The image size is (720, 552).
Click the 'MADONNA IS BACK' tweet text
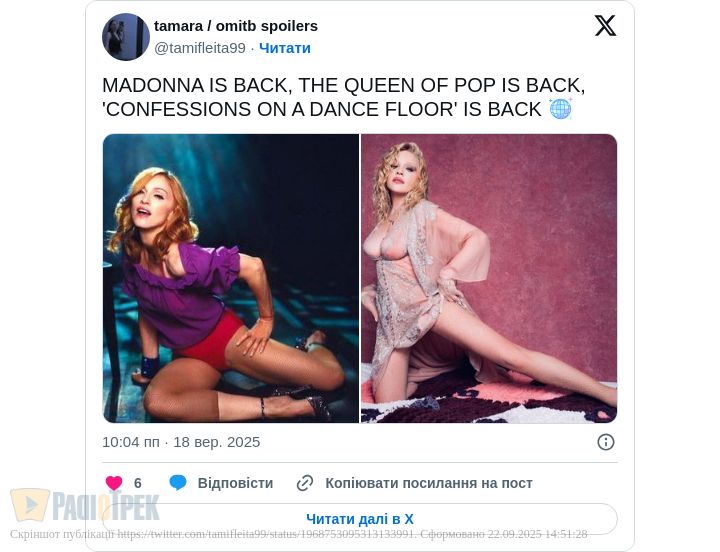tap(343, 85)
